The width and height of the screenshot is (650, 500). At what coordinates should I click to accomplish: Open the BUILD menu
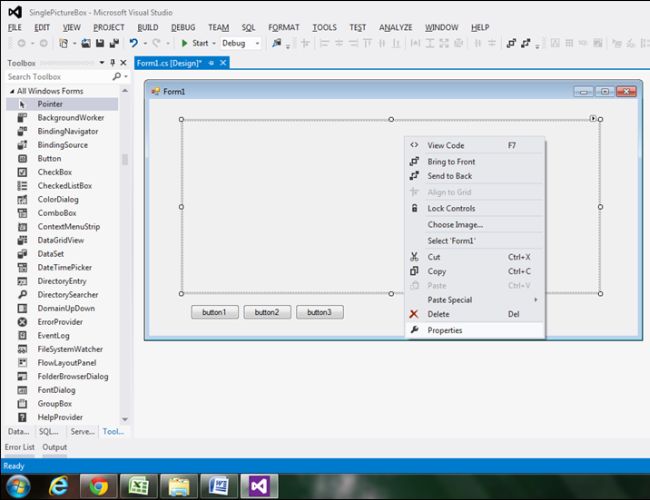(147, 27)
